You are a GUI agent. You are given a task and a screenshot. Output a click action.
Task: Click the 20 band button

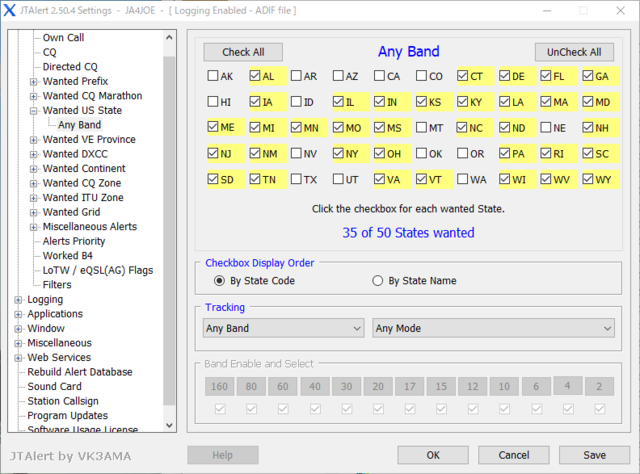[378, 386]
